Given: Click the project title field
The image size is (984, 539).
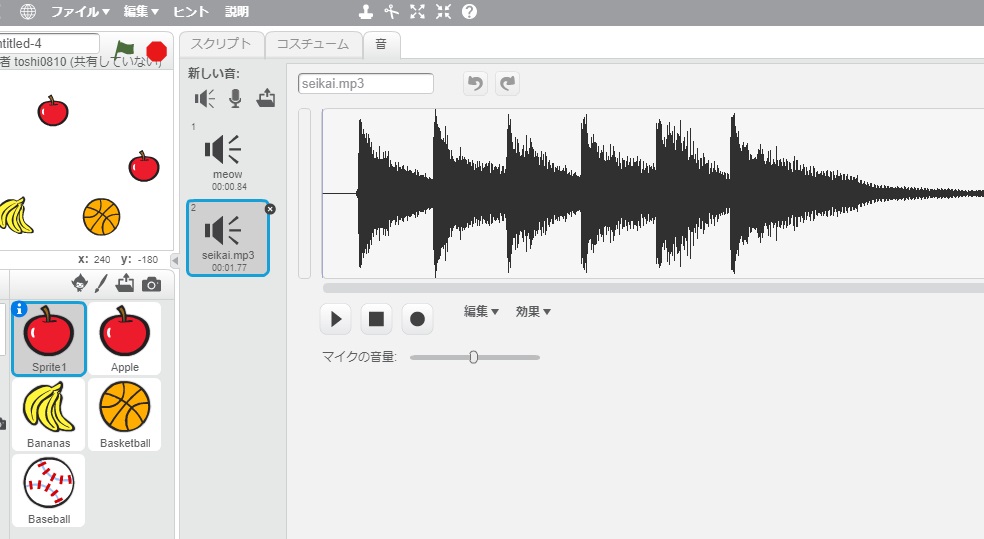Looking at the screenshot, I should point(49,43).
